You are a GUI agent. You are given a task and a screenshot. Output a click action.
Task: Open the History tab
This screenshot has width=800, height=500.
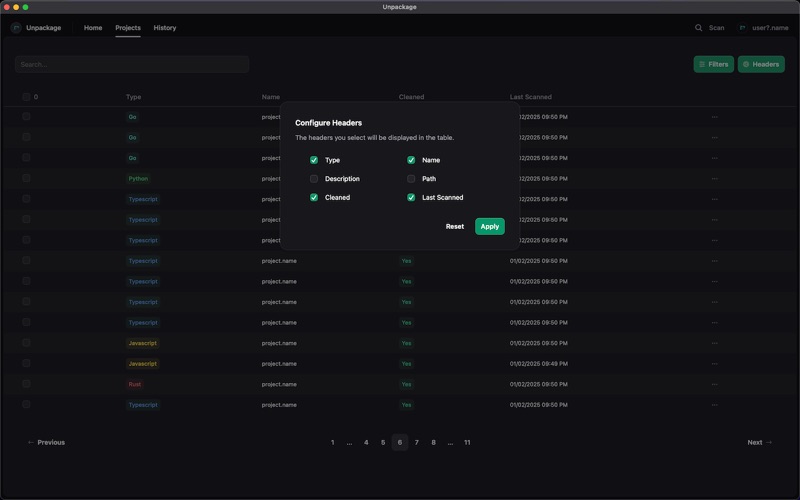165,28
